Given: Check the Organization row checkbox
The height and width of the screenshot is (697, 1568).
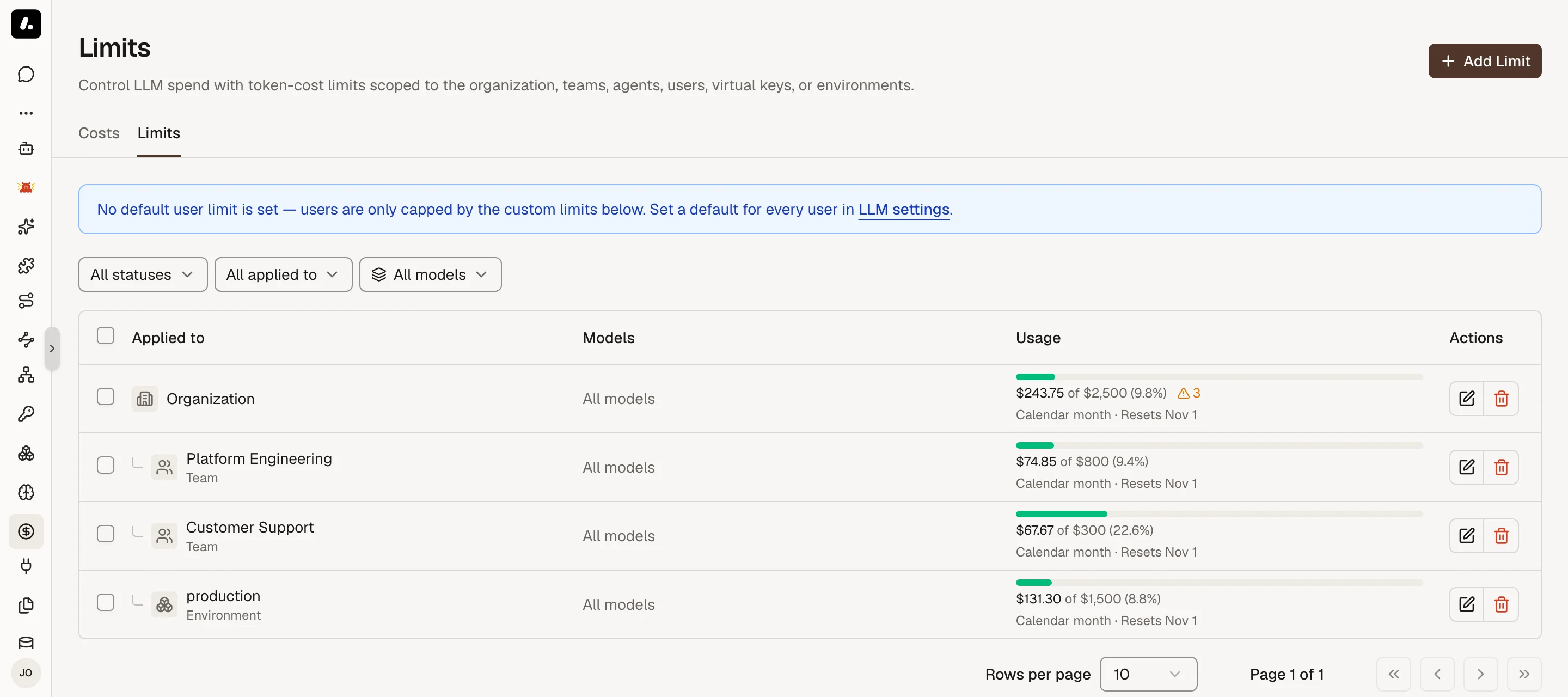Looking at the screenshot, I should (105, 397).
